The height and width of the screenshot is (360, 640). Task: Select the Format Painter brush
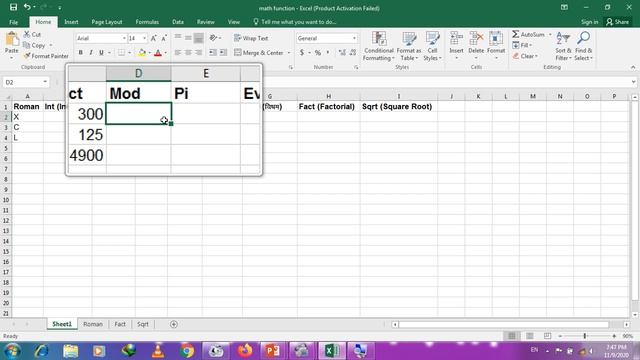pyautogui.click(x=46, y=56)
